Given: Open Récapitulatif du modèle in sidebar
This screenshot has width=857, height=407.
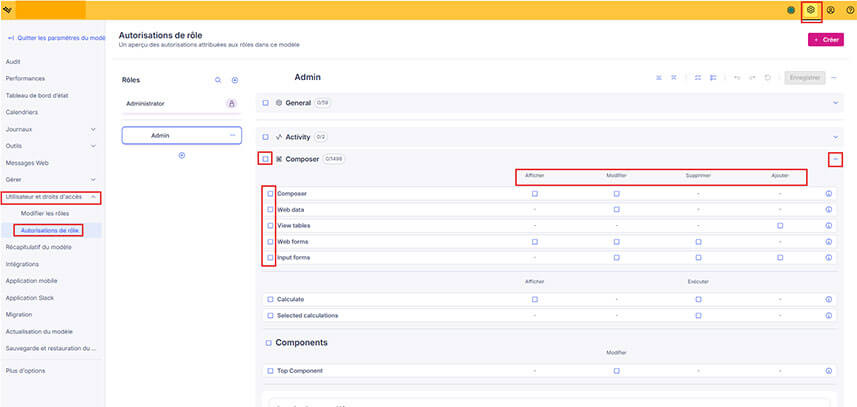Looking at the screenshot, I should tap(38, 247).
